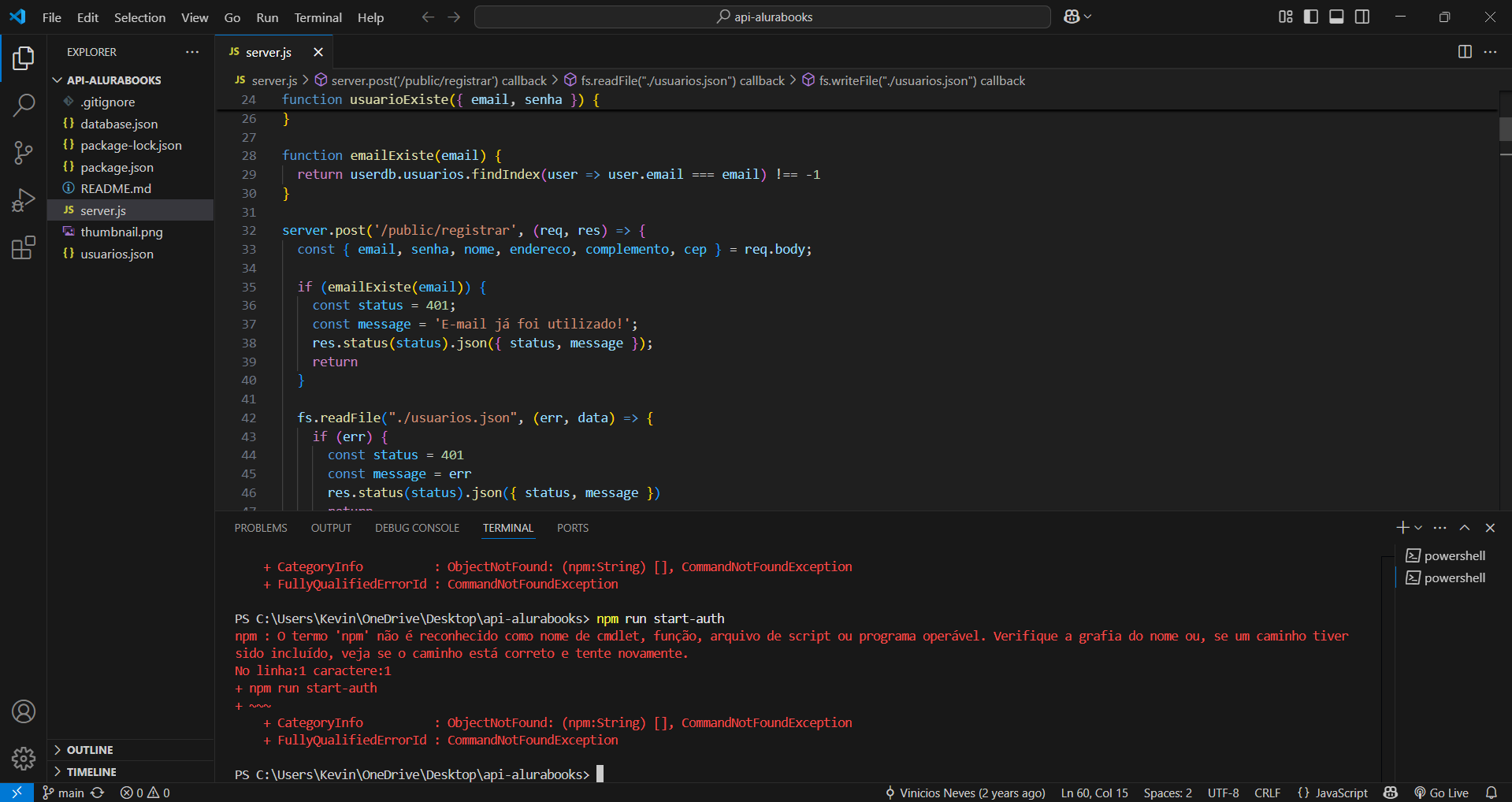
Task: Toggle the primary side bar
Action: point(1311,17)
